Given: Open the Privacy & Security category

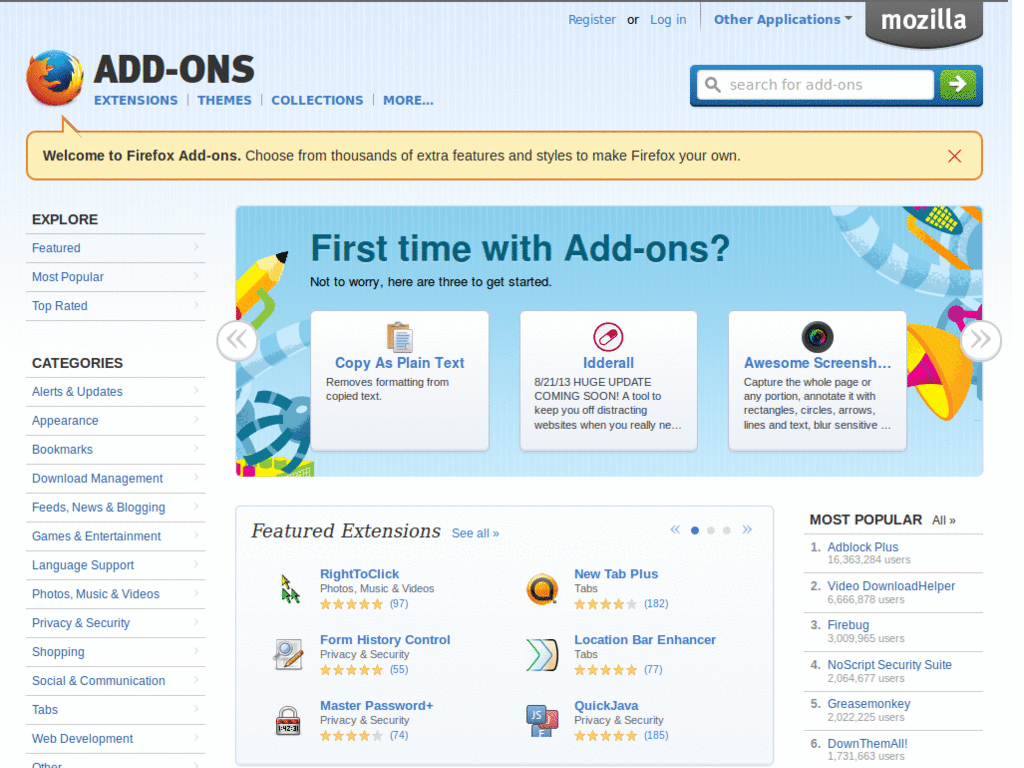Looking at the screenshot, I should pyautogui.click(x=81, y=623).
